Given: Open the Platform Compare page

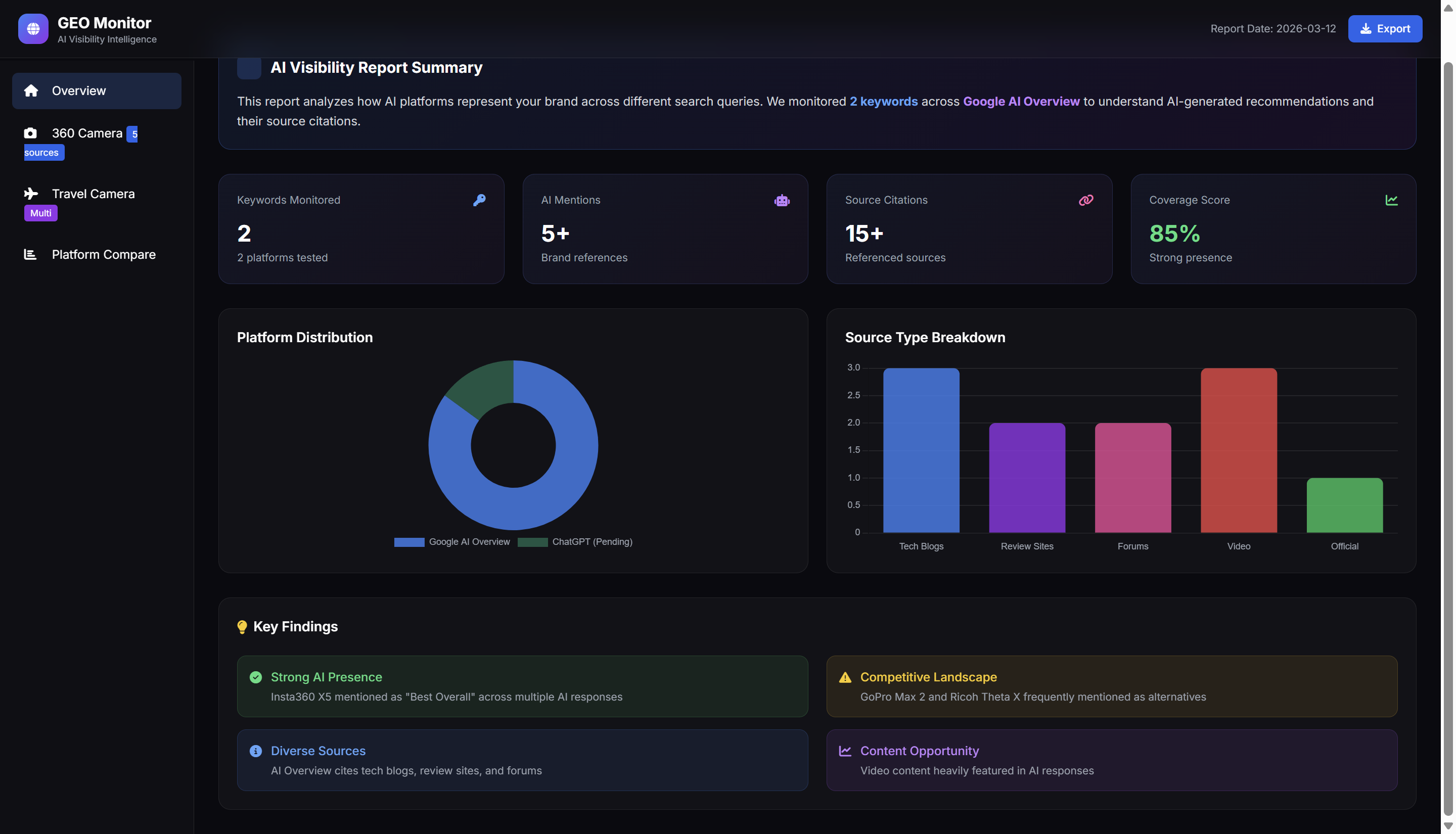Looking at the screenshot, I should coord(103,254).
